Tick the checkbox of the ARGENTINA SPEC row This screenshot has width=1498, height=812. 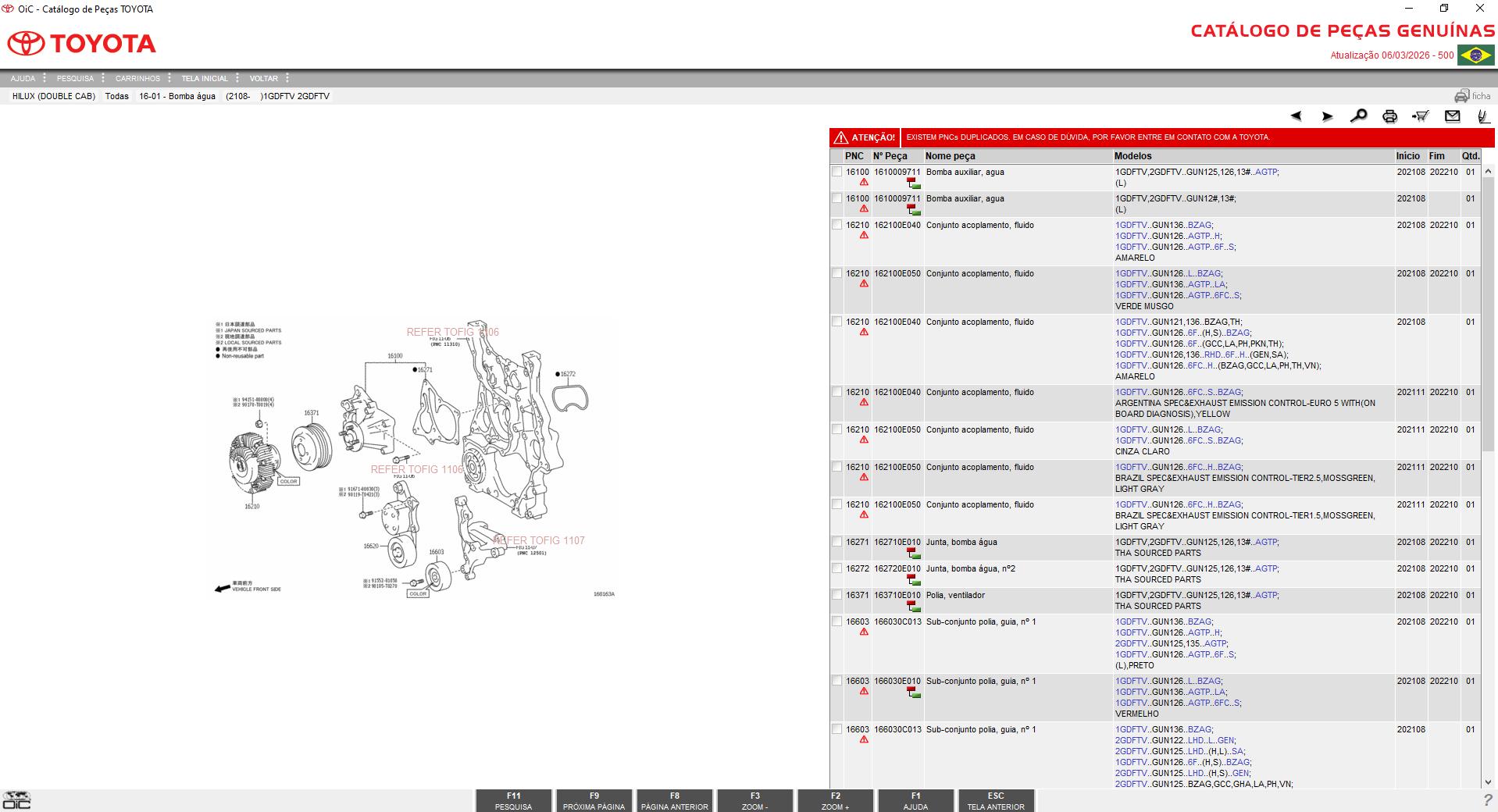[x=837, y=392]
